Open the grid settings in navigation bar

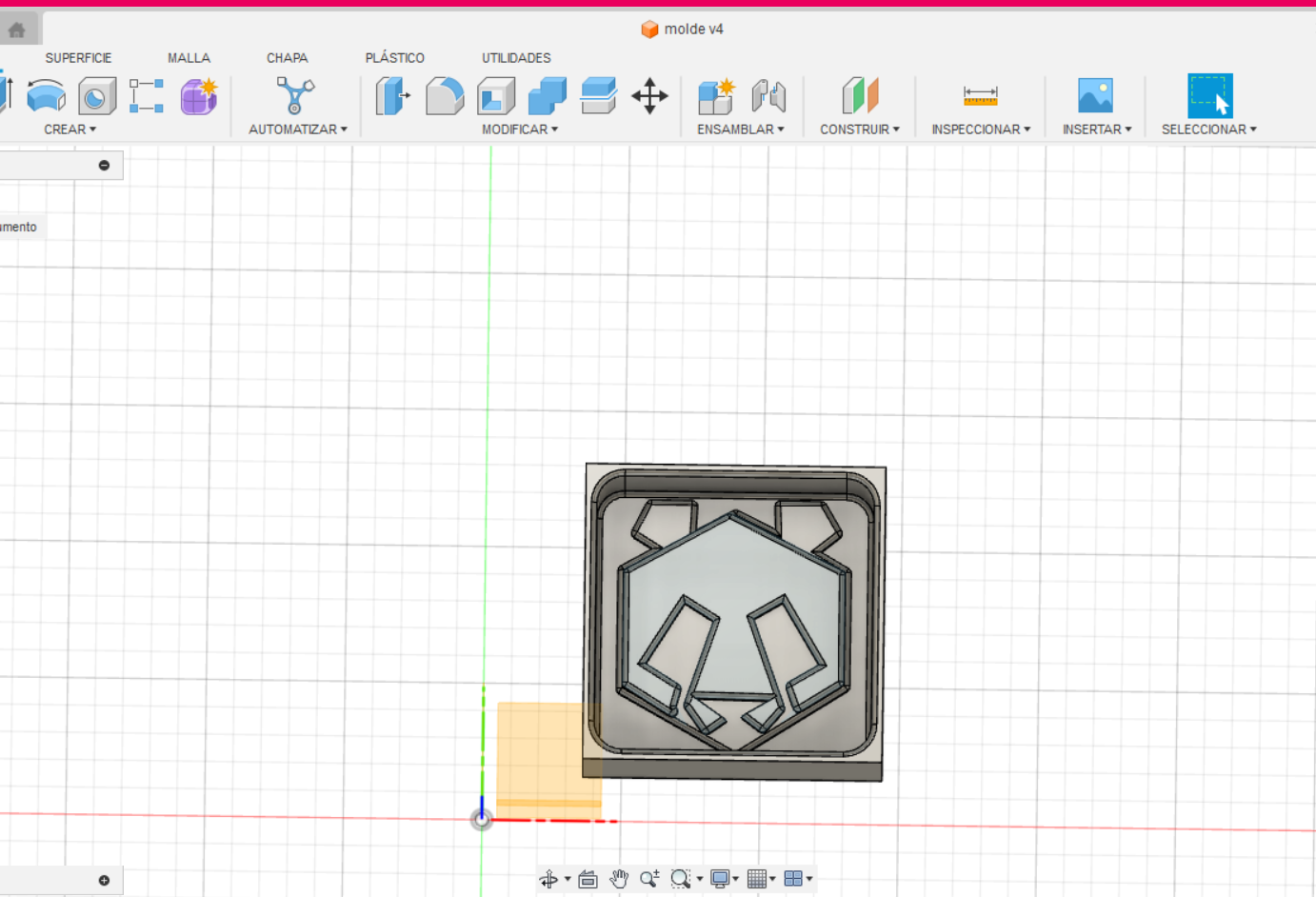click(x=761, y=879)
